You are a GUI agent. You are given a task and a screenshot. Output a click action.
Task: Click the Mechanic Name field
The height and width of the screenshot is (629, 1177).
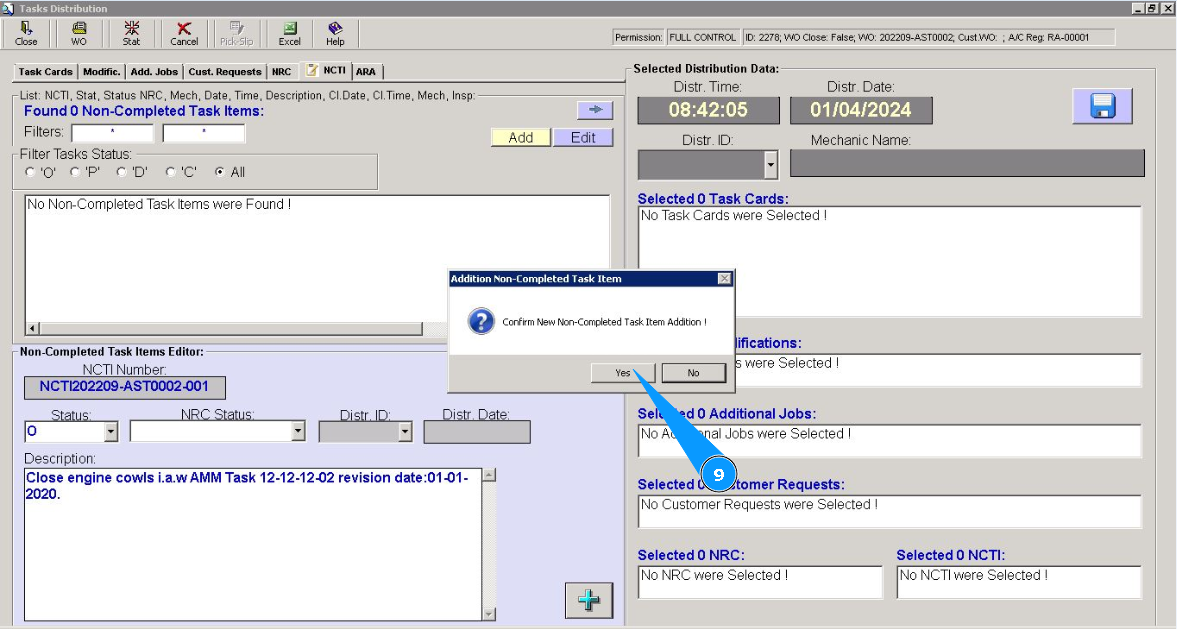point(967,164)
